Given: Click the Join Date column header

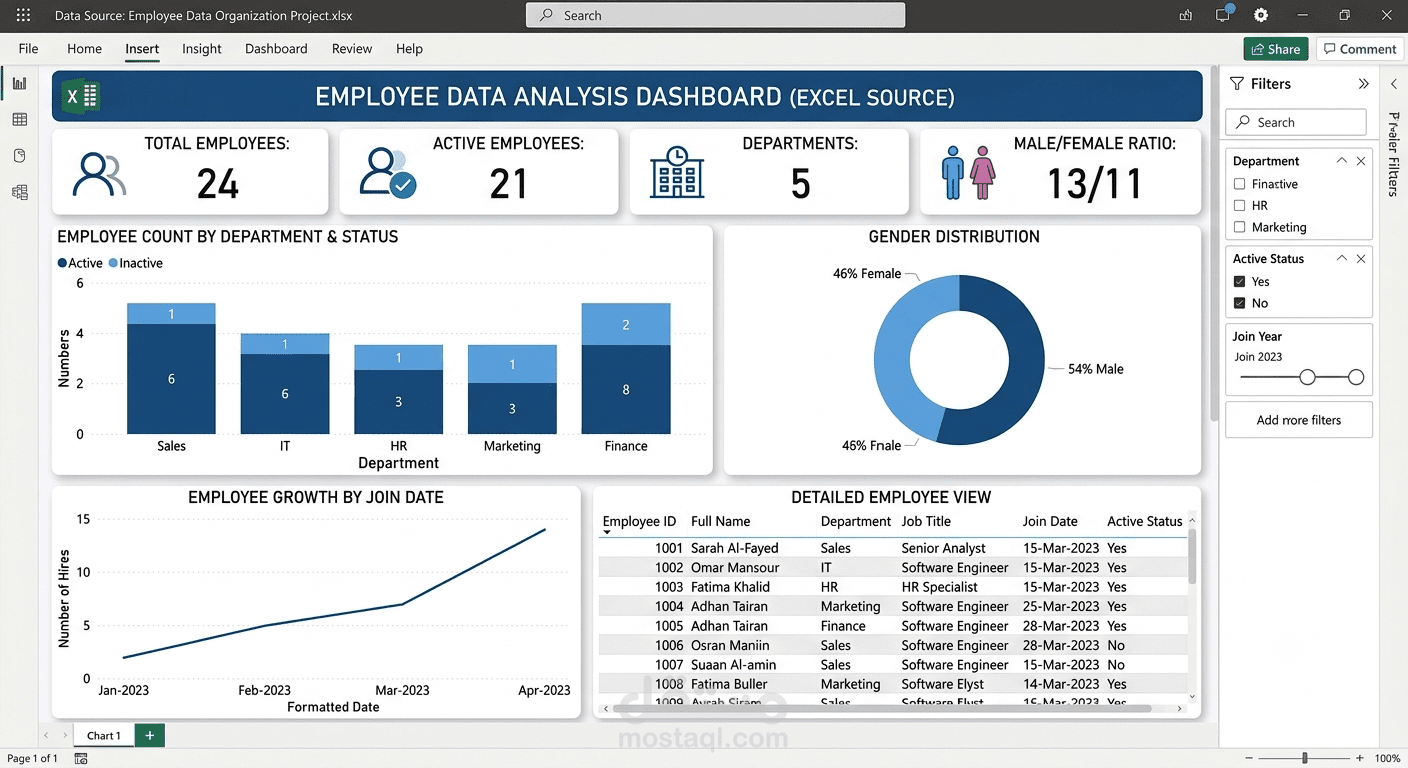Looking at the screenshot, I should 1050,521.
